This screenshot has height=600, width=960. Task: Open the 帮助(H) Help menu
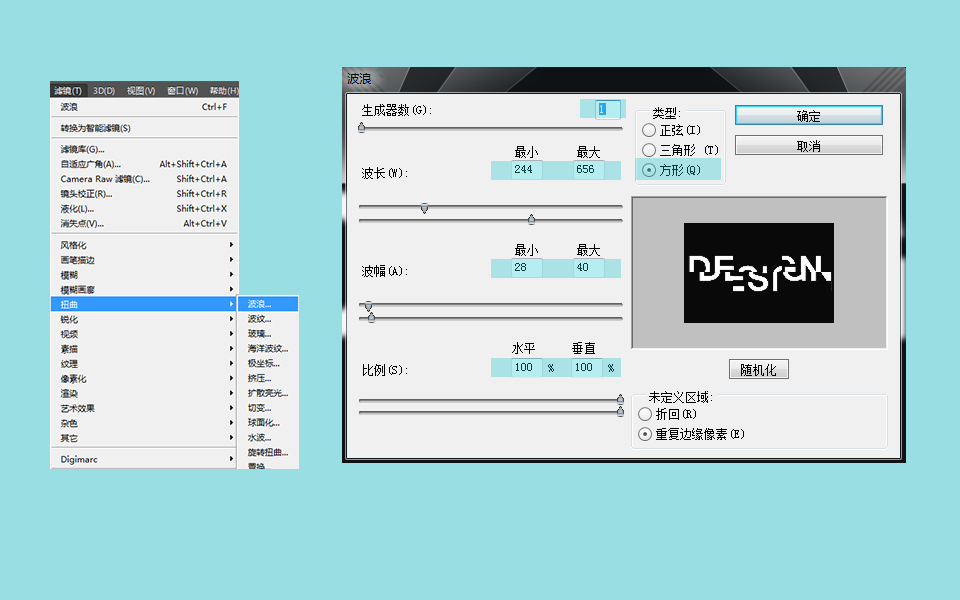(223, 91)
